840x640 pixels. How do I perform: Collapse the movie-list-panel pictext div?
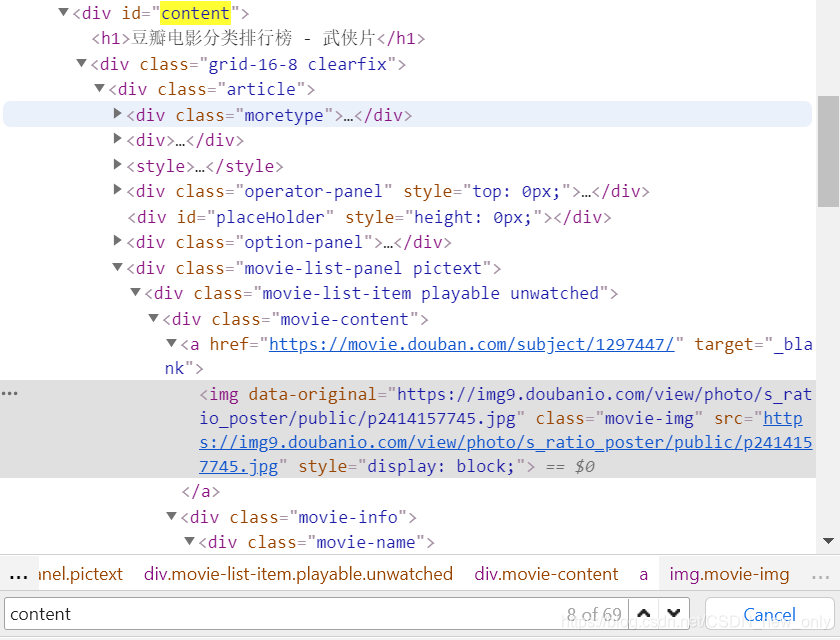coord(117,267)
